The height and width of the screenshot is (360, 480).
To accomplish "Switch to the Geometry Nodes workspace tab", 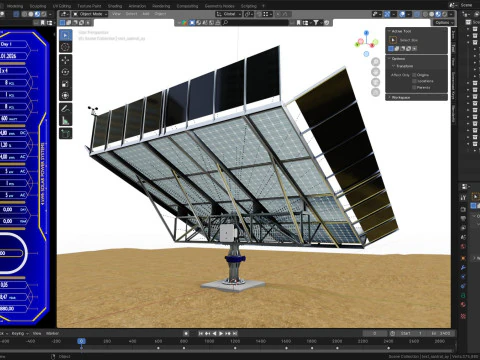I will (x=221, y=6).
